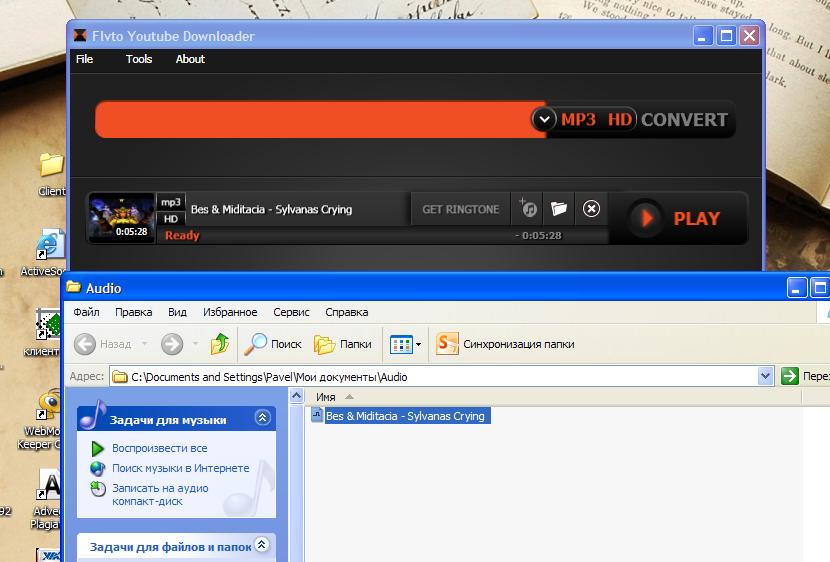Open the Вид menu in Audio window
The image size is (830, 562).
pos(177,312)
